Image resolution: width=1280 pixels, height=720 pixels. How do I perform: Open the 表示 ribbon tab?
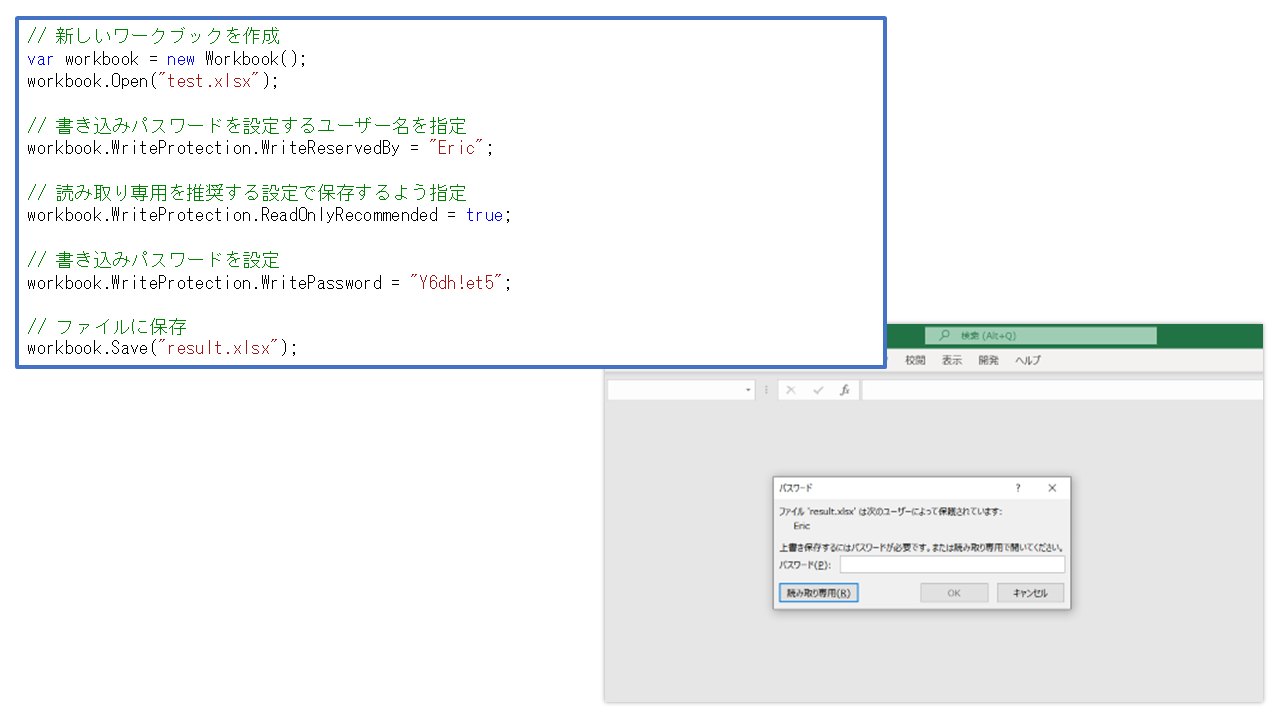[951, 360]
